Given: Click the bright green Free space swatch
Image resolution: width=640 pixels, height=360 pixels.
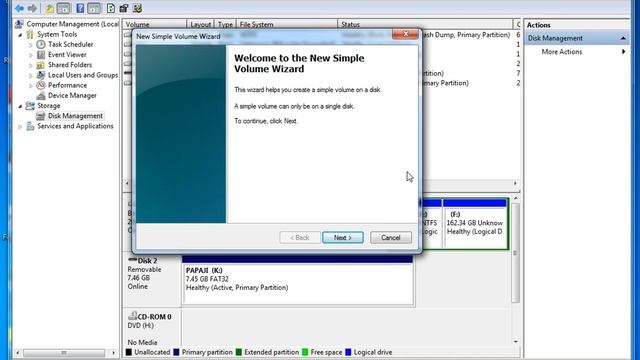Looking at the screenshot, I should point(305,352).
